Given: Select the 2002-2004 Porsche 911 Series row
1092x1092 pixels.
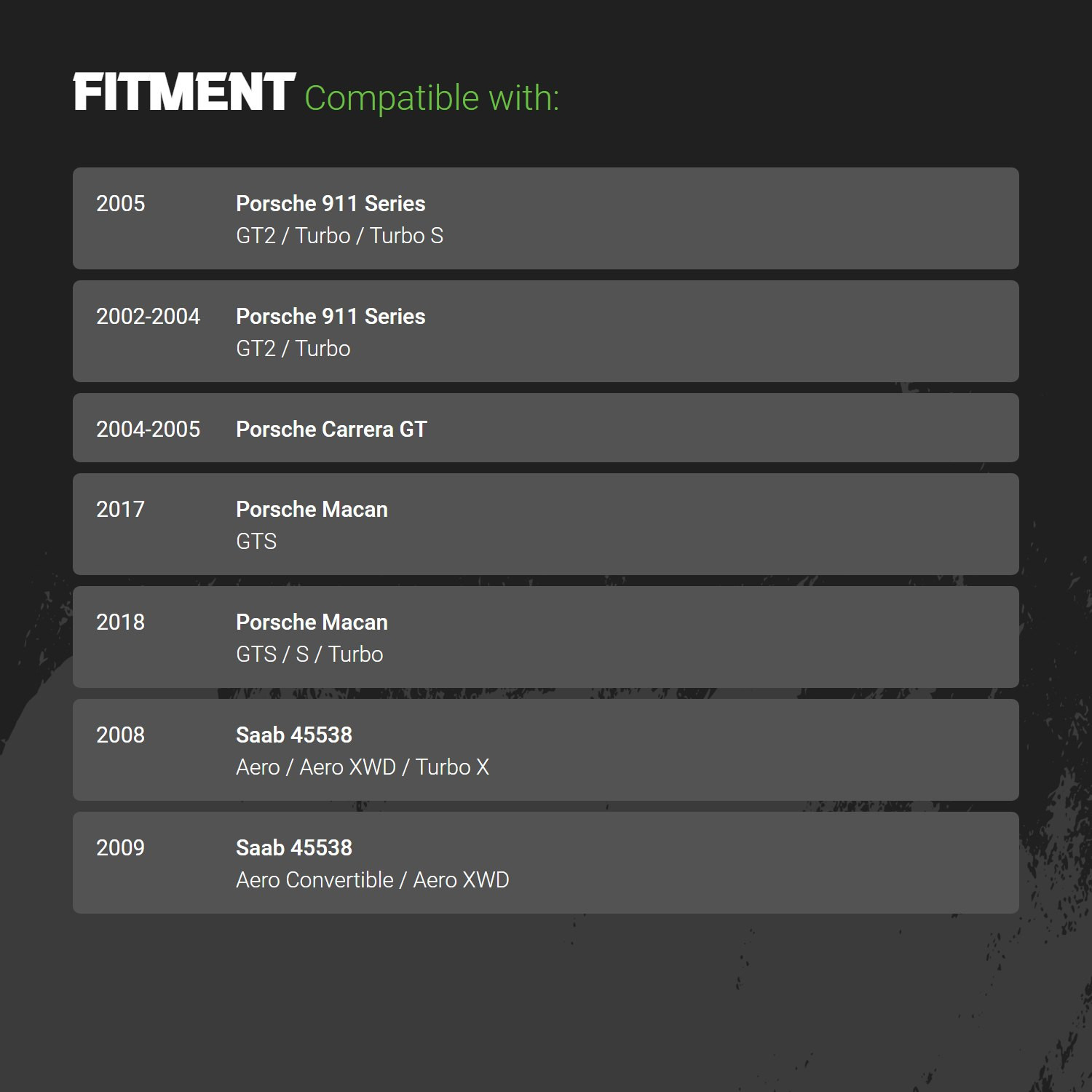Looking at the screenshot, I should 546,331.
